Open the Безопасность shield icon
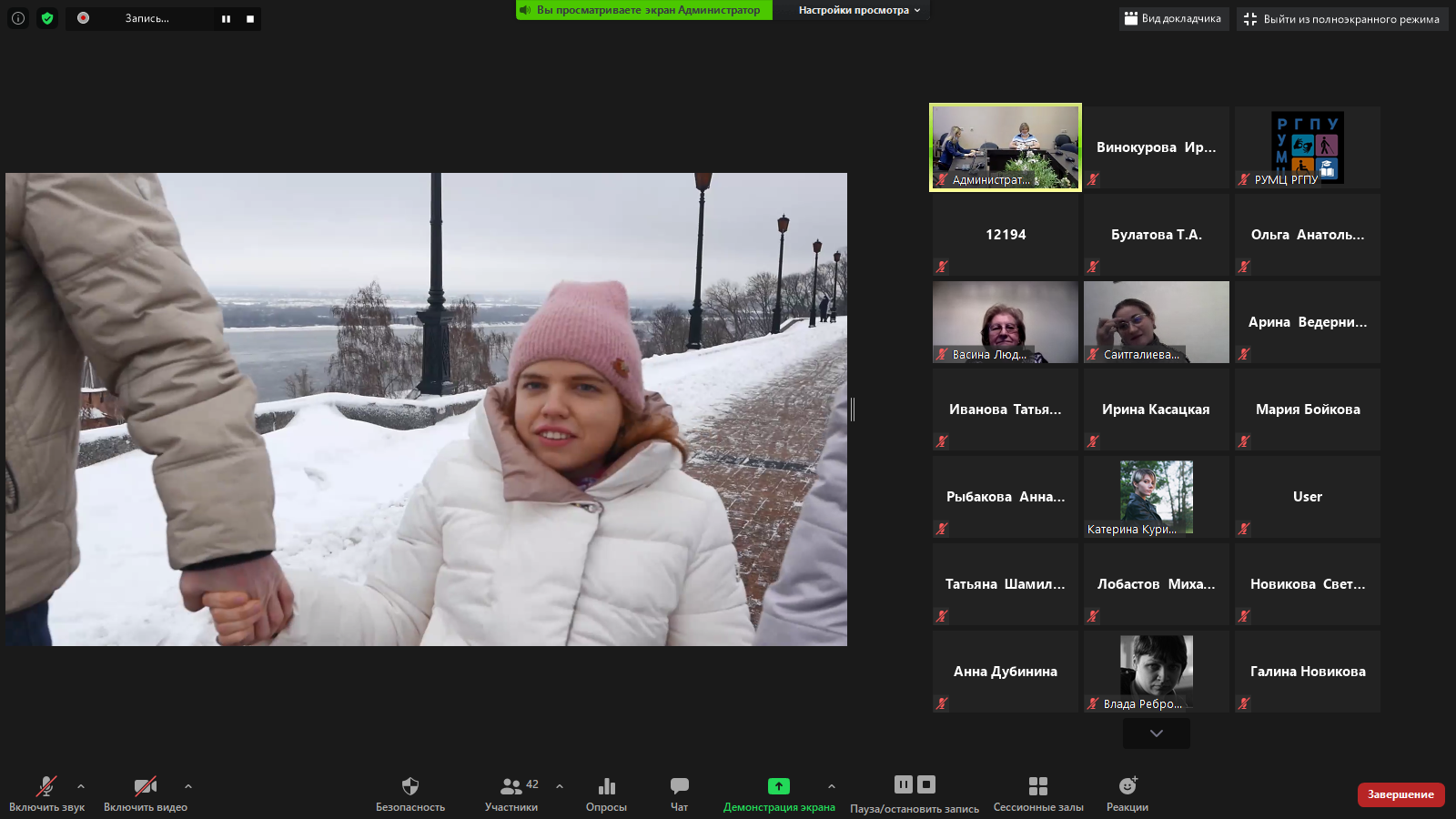The image size is (1456, 819). pyautogui.click(x=409, y=786)
